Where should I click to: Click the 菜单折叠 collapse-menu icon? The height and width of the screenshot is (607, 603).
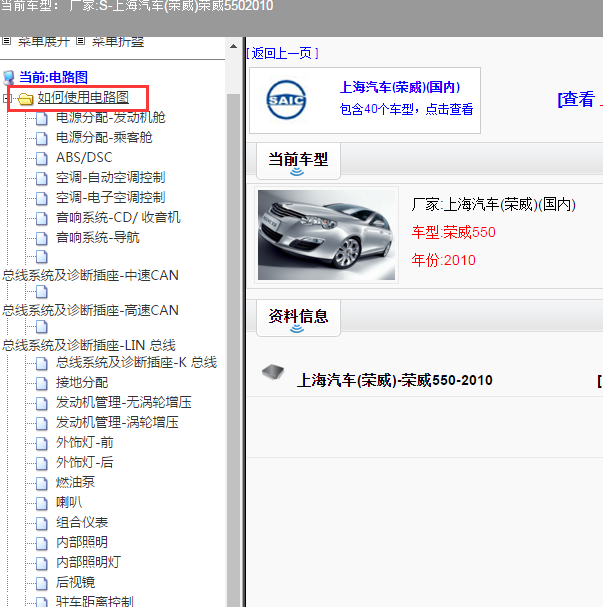point(81,40)
